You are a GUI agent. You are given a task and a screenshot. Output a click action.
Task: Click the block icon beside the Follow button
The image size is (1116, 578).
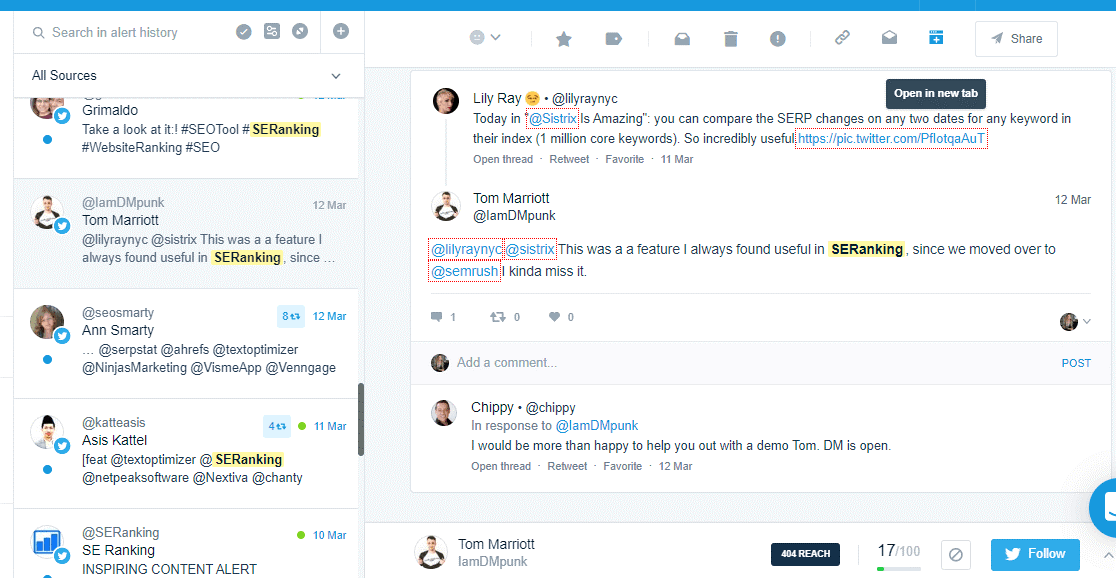coord(957,554)
